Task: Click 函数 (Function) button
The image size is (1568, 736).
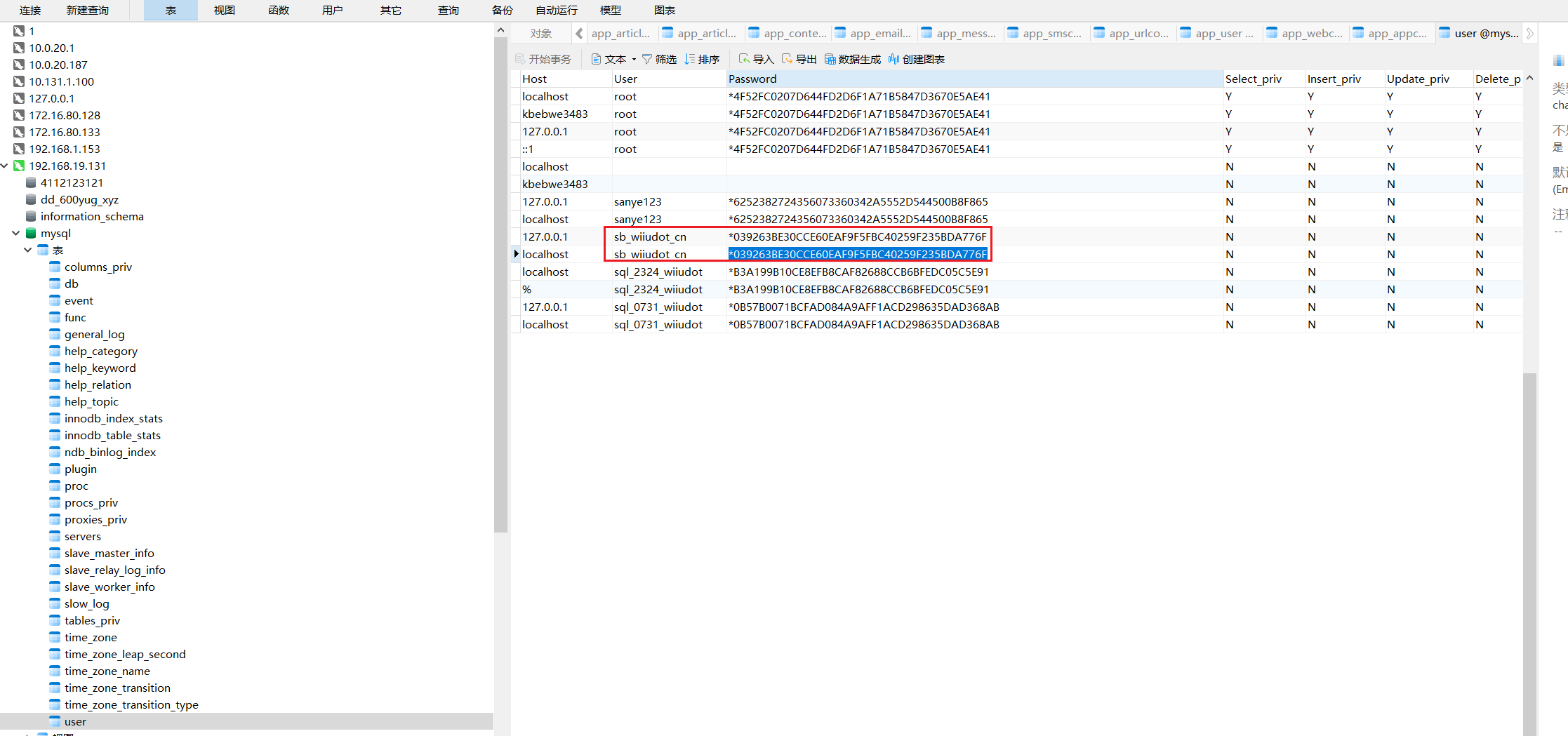Action: click(279, 10)
